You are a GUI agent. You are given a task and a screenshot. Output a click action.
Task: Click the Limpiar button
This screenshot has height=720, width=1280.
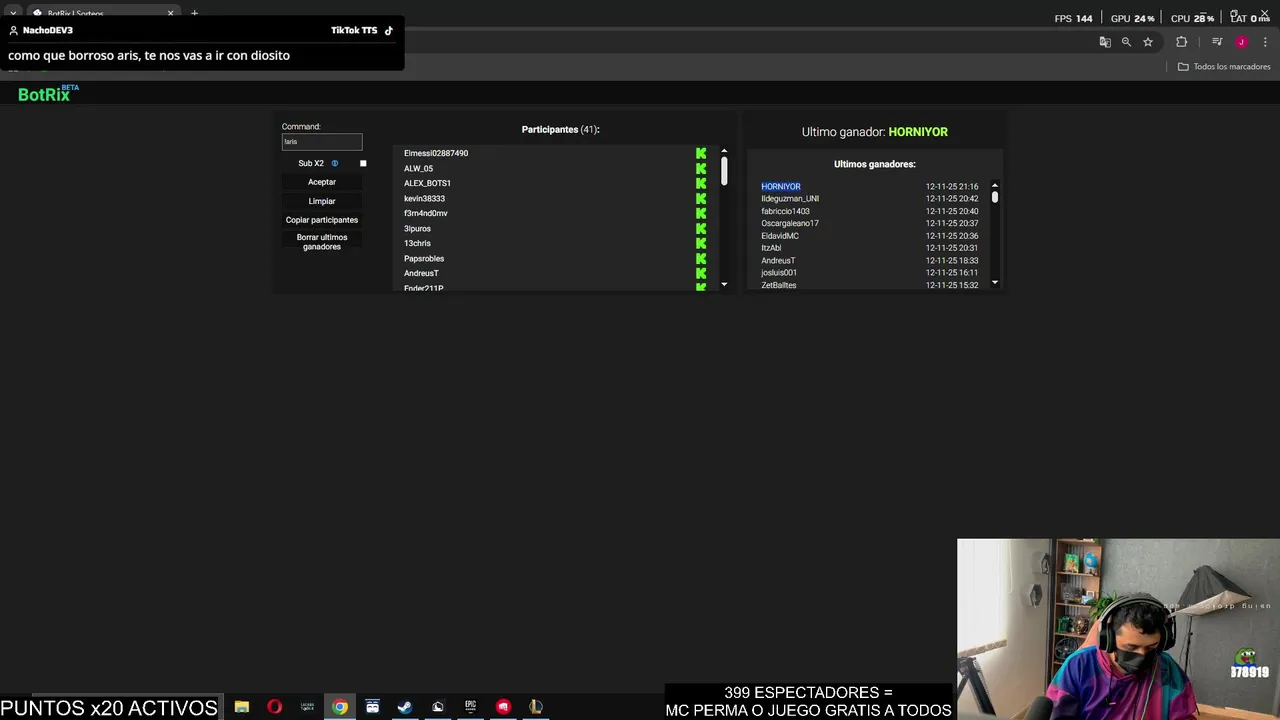coord(322,201)
